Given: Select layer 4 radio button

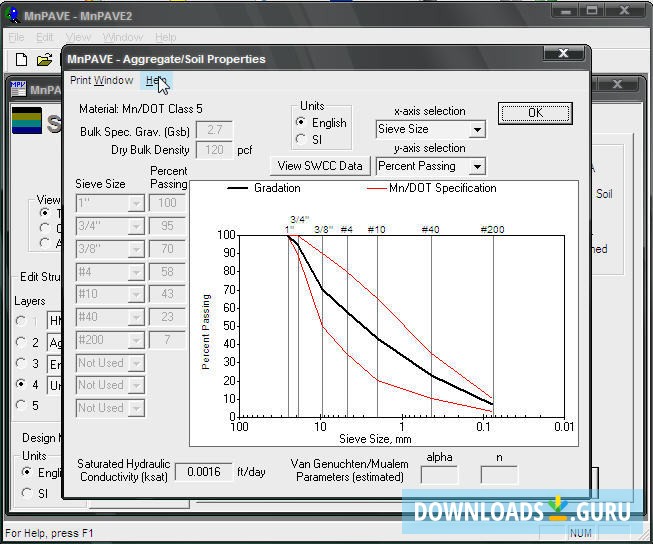Looking at the screenshot, I should [20, 384].
